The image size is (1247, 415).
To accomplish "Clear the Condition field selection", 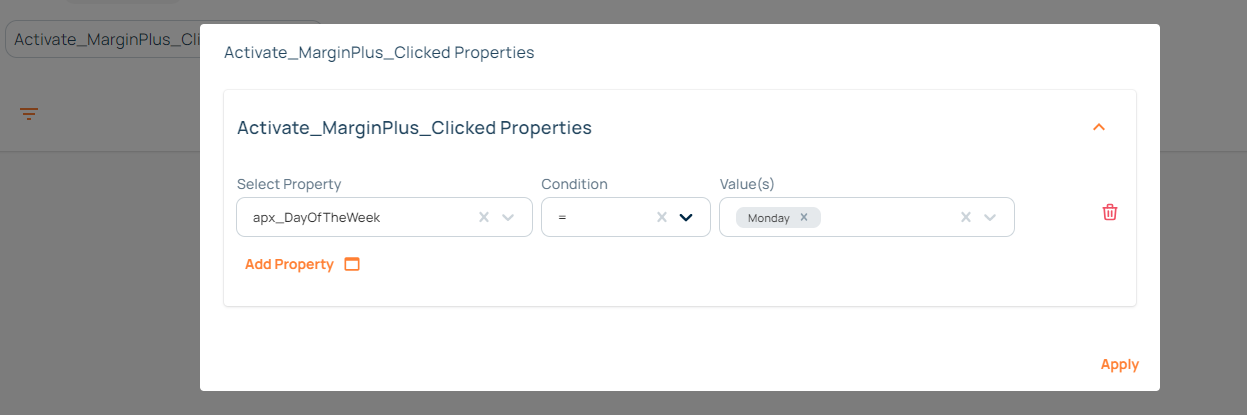I will pos(661,217).
